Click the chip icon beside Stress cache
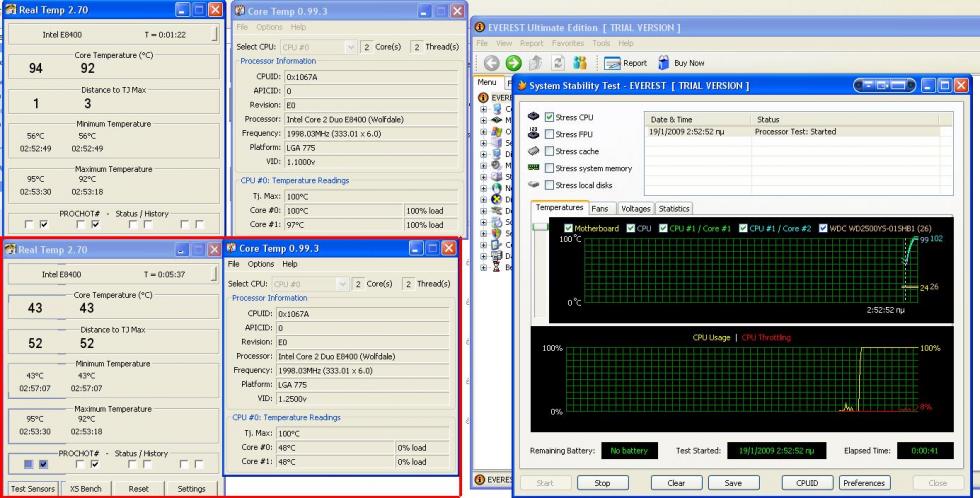Viewport: 980px width, 498px height. [533, 151]
